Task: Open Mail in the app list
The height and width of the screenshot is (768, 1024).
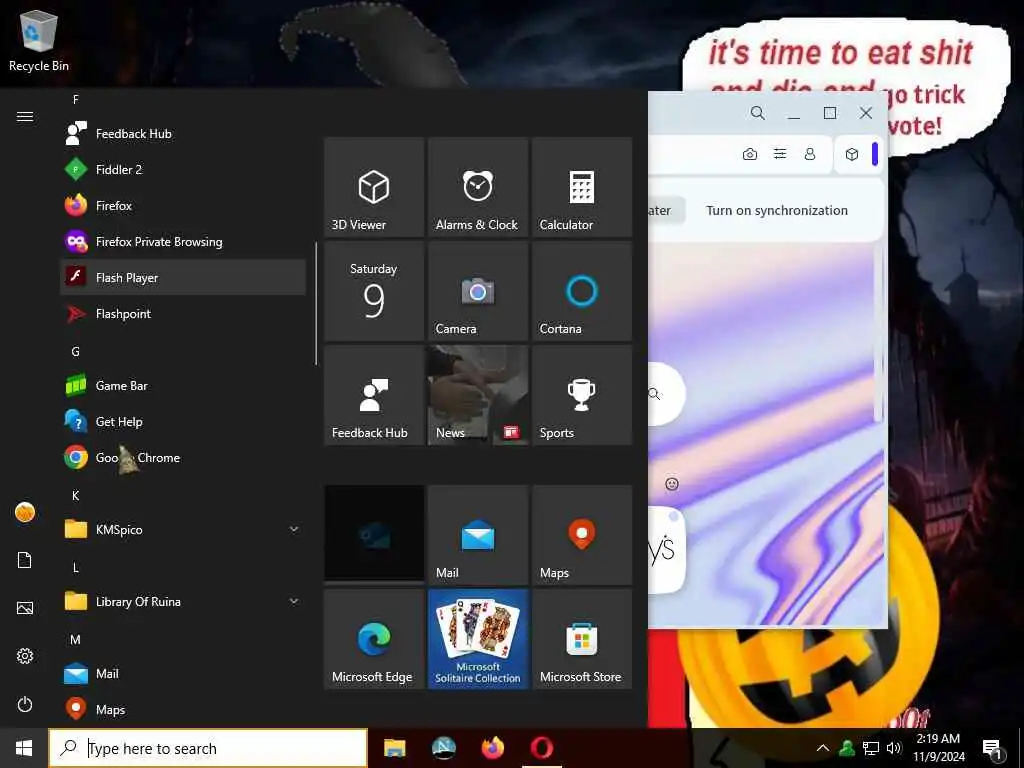Action: pyautogui.click(x=183, y=673)
